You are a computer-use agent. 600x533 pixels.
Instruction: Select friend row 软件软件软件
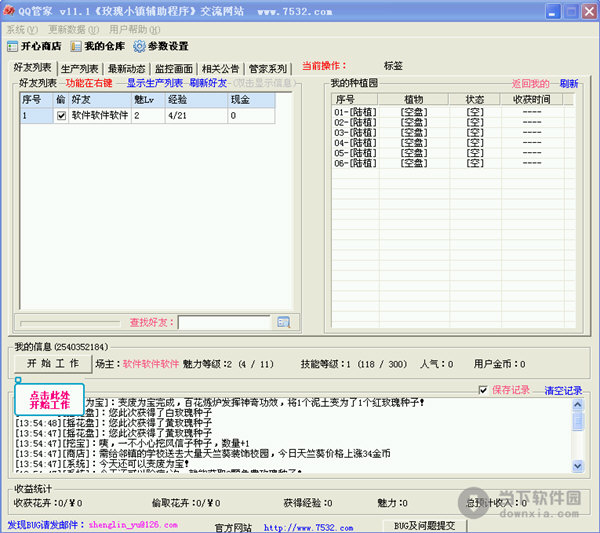[147, 116]
